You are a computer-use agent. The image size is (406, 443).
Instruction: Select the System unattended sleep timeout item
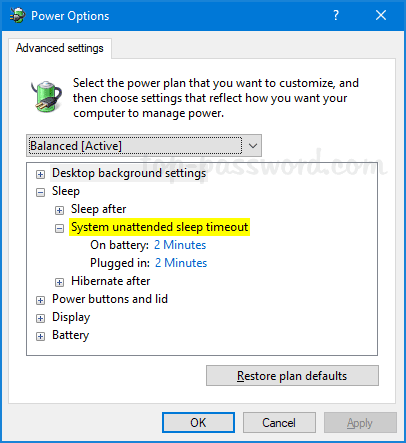[x=159, y=227]
